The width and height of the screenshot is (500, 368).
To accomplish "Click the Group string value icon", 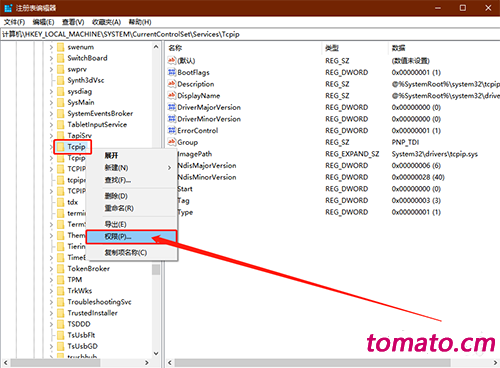I will point(171,142).
